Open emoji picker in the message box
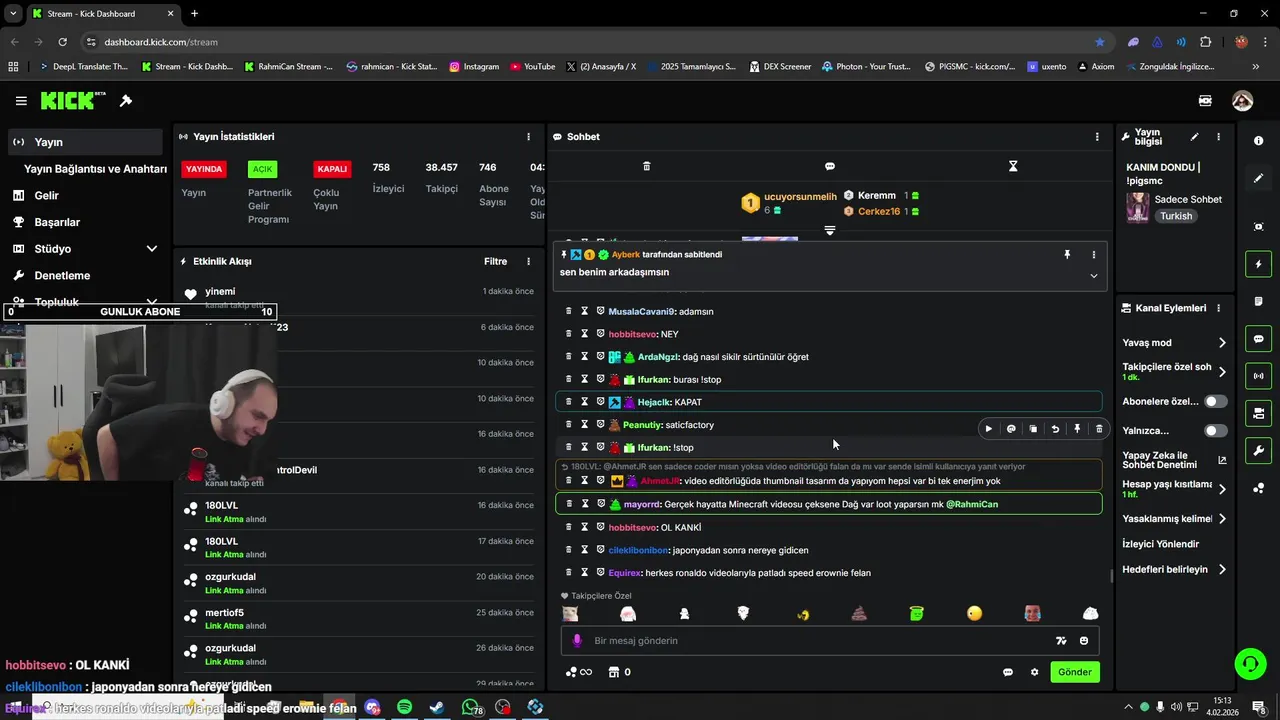 [1084, 641]
